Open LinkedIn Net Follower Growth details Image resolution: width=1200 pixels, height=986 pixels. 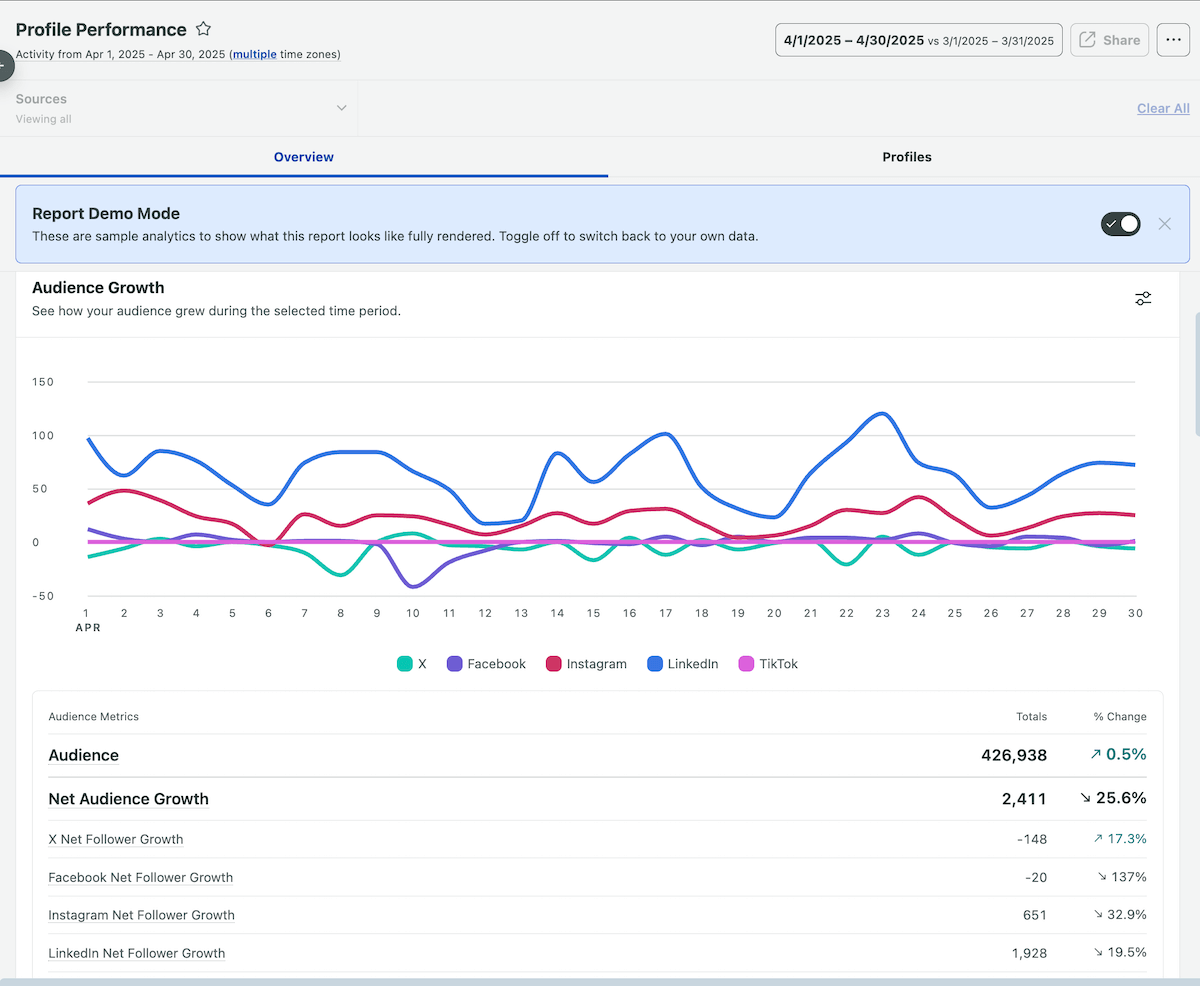pyautogui.click(x=136, y=953)
